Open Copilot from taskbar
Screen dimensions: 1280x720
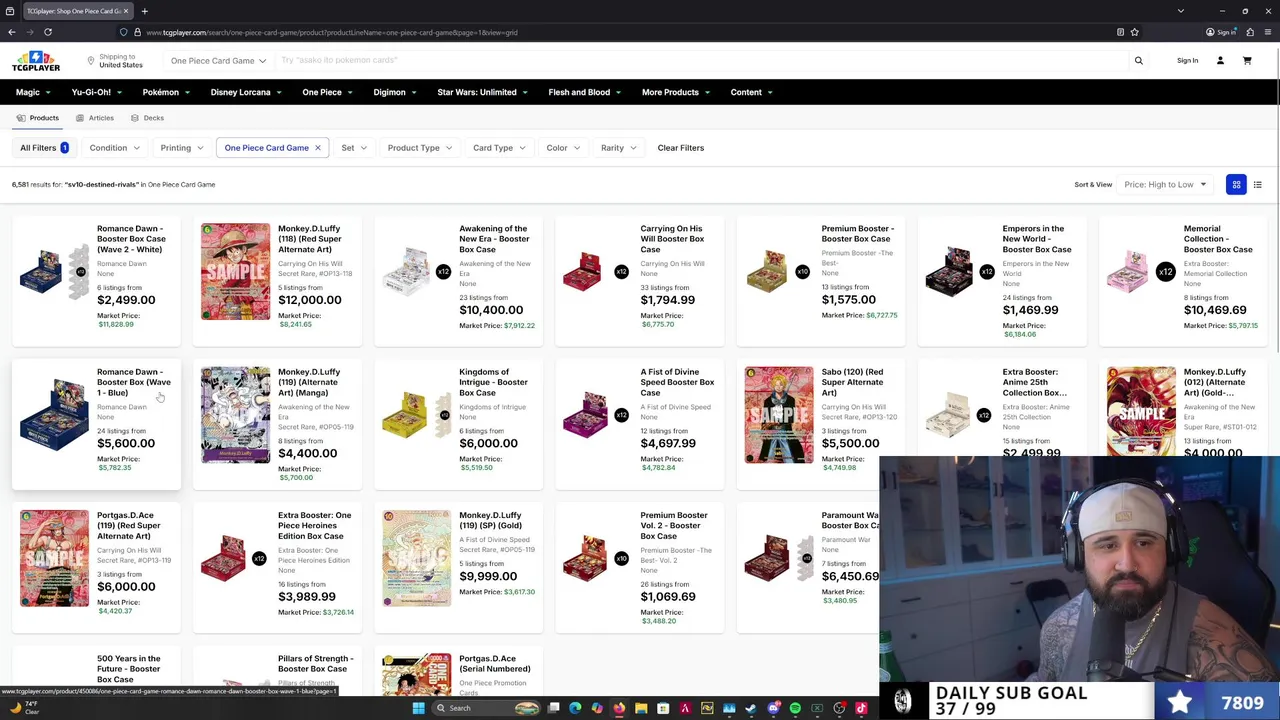[597, 708]
